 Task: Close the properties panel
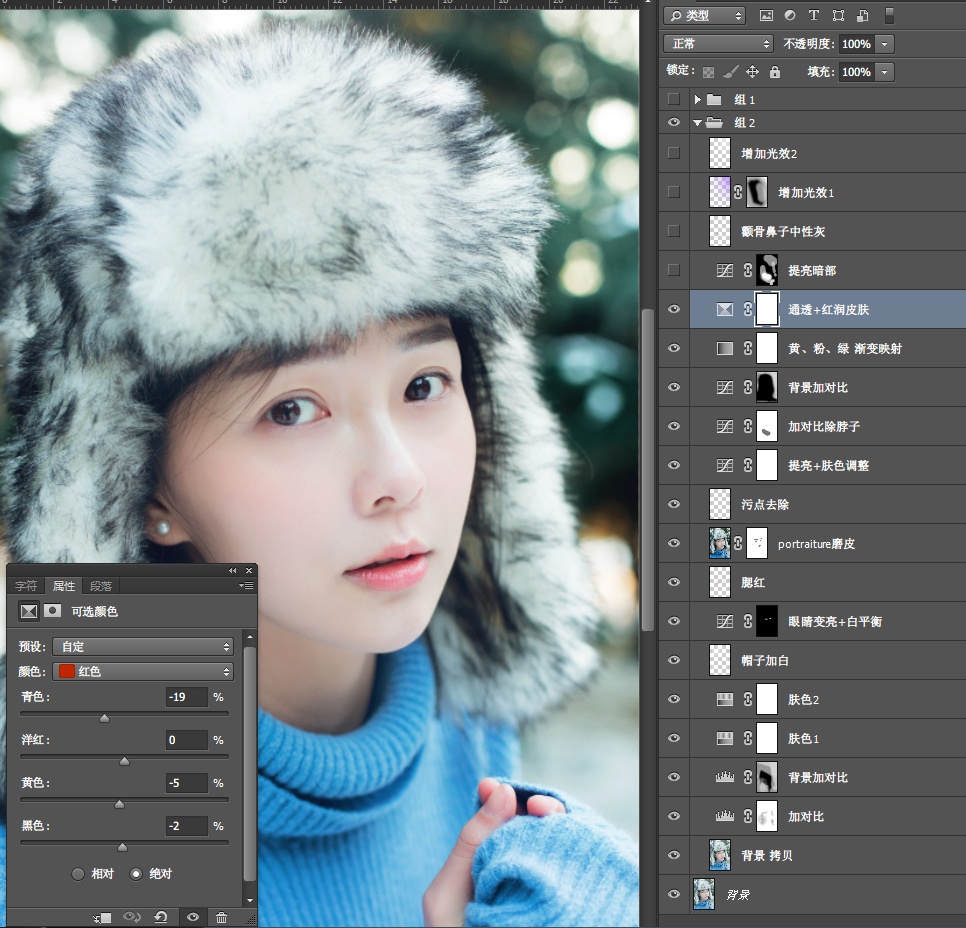249,571
